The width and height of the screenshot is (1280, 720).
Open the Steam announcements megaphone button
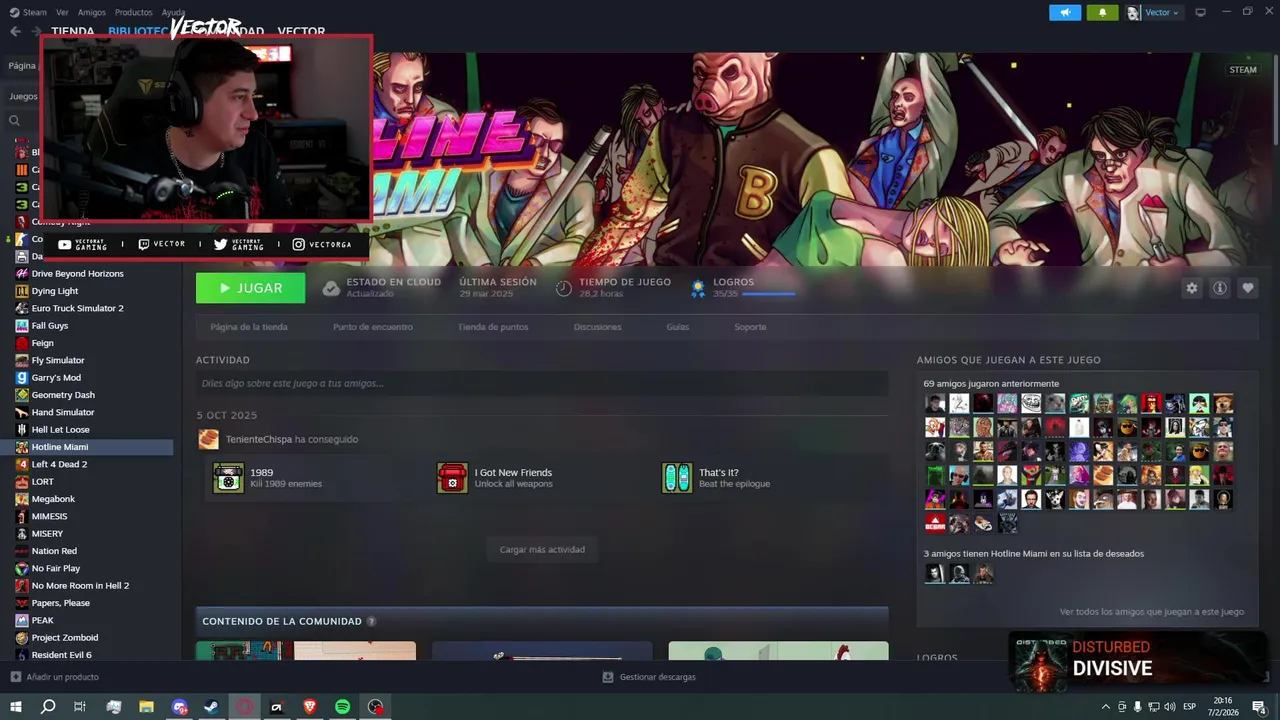click(1065, 12)
